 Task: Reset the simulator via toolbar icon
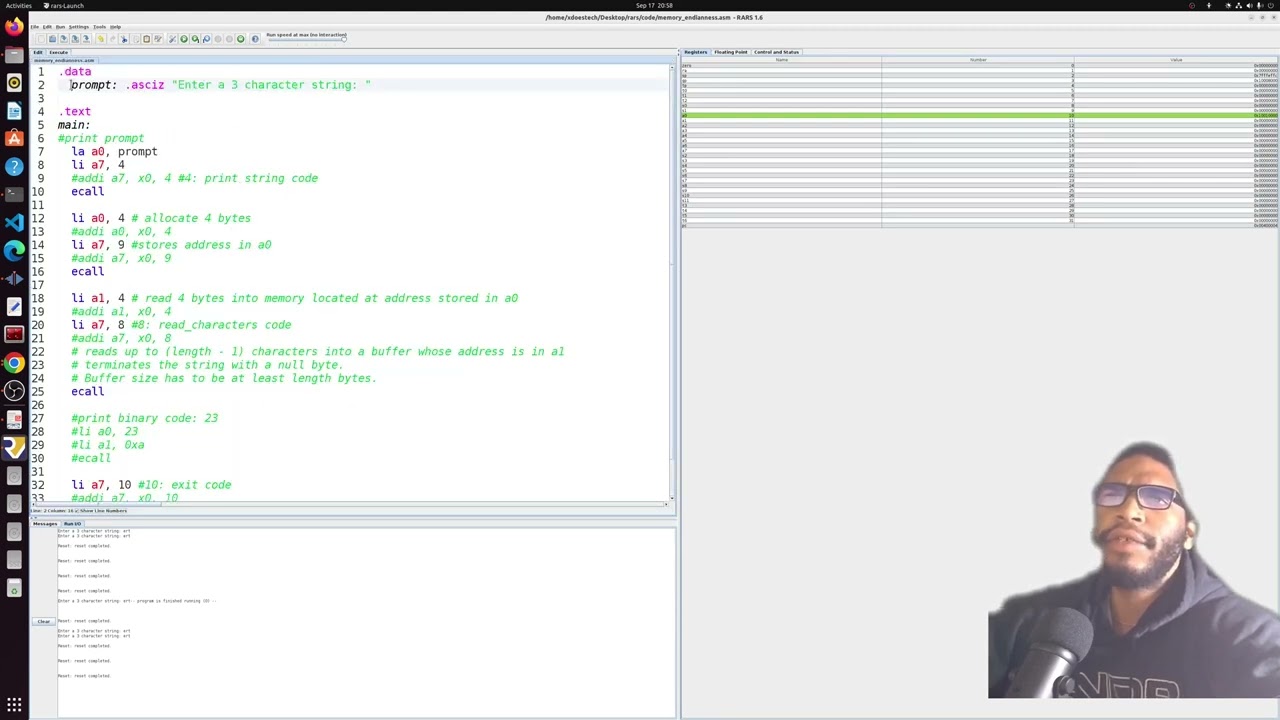tap(241, 39)
